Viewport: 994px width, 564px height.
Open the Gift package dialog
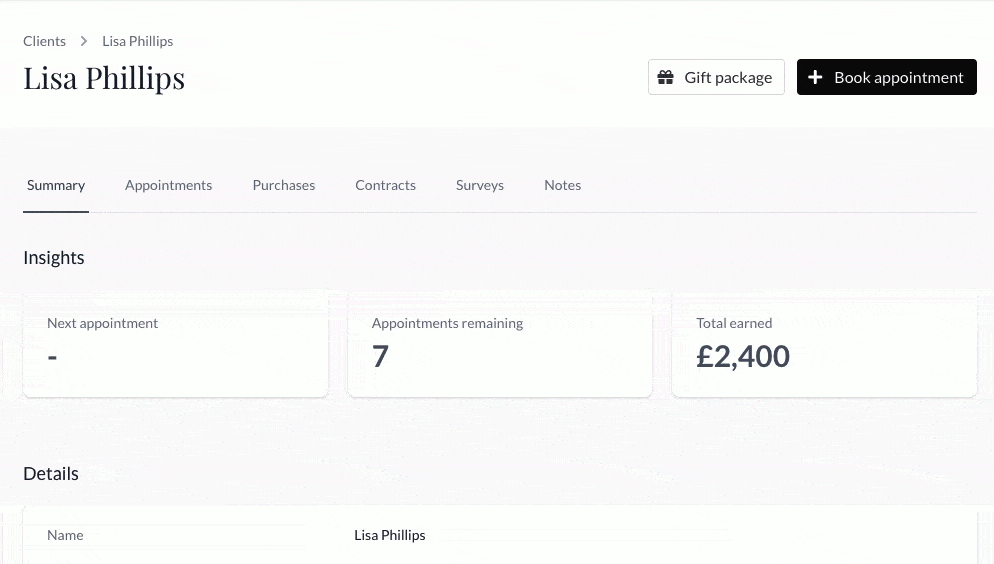pyautogui.click(x=716, y=77)
